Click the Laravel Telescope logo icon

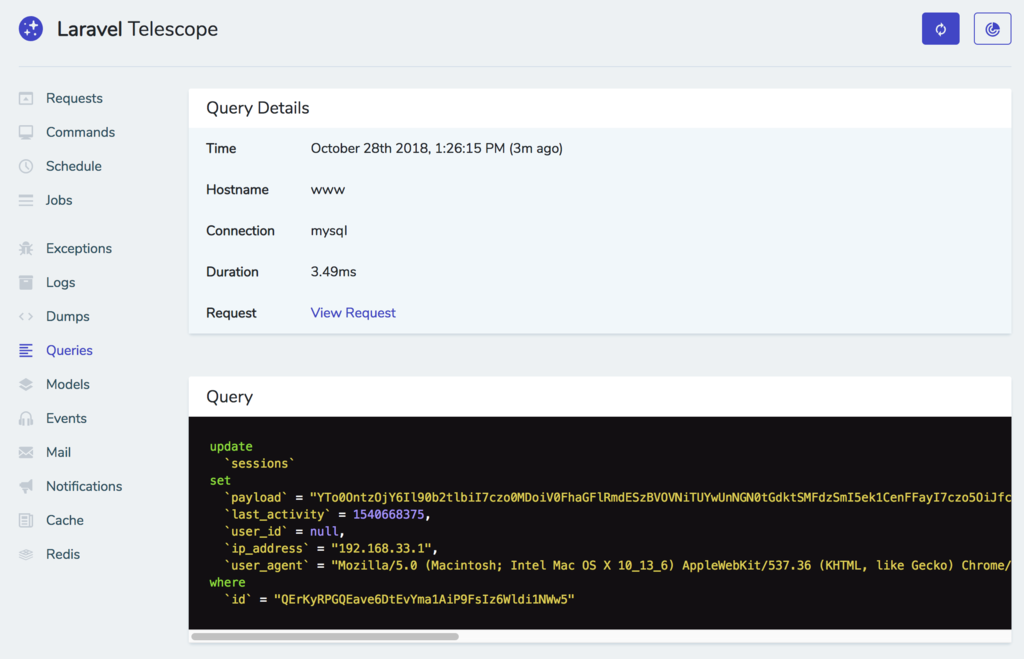tap(30, 28)
